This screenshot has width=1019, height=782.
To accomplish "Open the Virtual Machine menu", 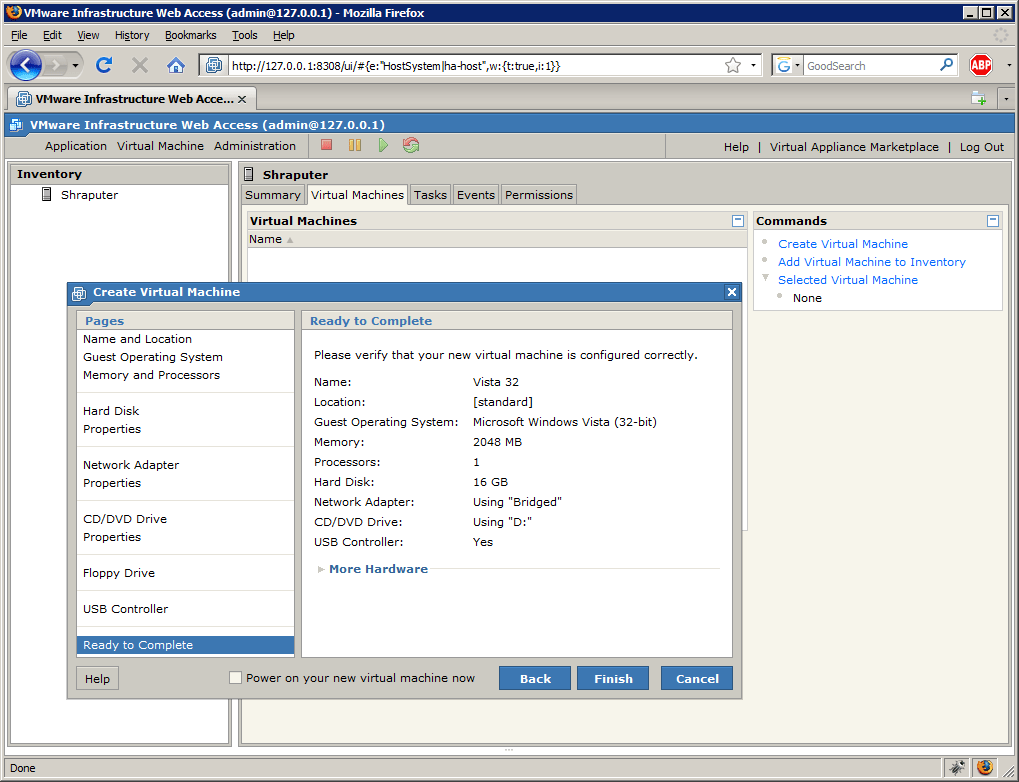I will (160, 146).
